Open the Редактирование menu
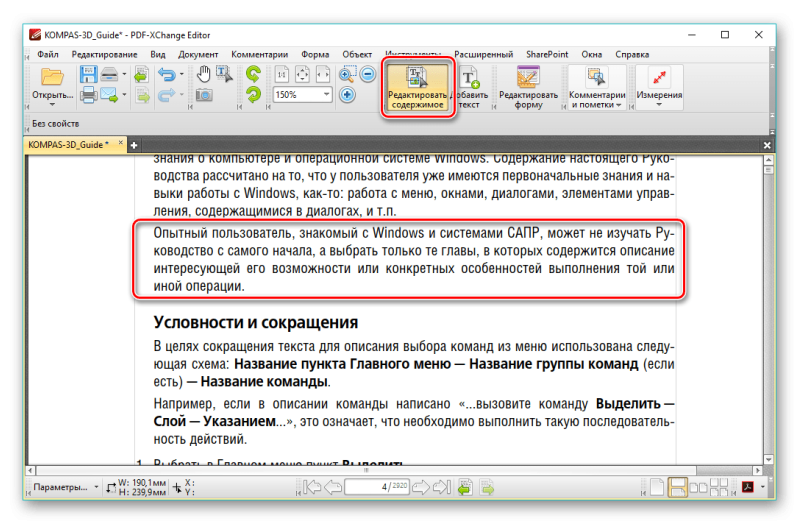800x524 pixels. 104,54
